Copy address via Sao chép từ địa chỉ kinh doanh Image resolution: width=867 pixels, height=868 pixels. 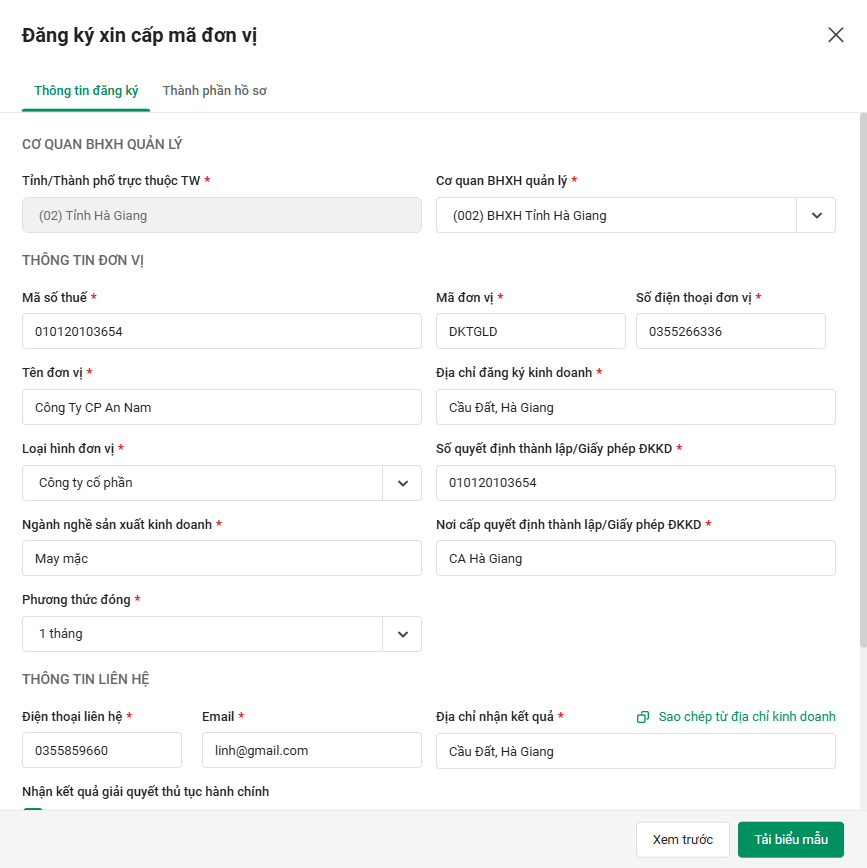[746, 717]
